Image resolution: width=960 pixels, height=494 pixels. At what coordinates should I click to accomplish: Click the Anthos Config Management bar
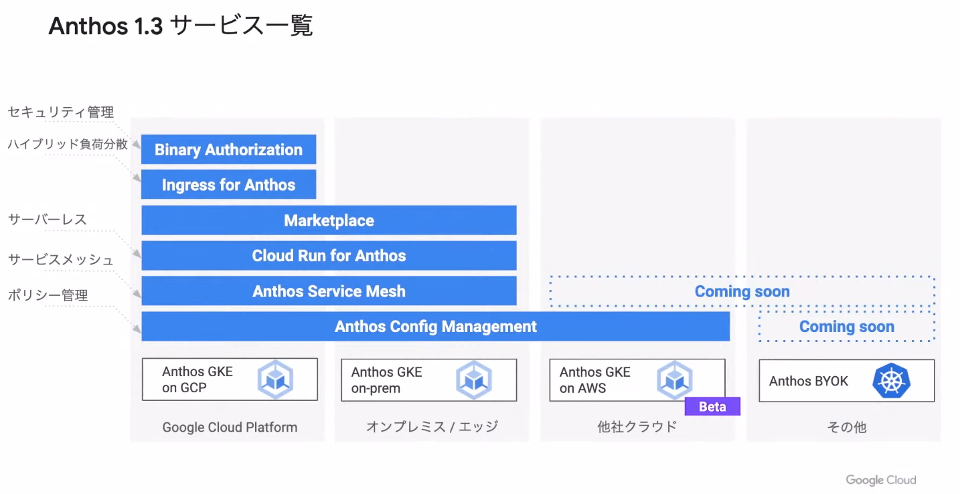point(435,326)
